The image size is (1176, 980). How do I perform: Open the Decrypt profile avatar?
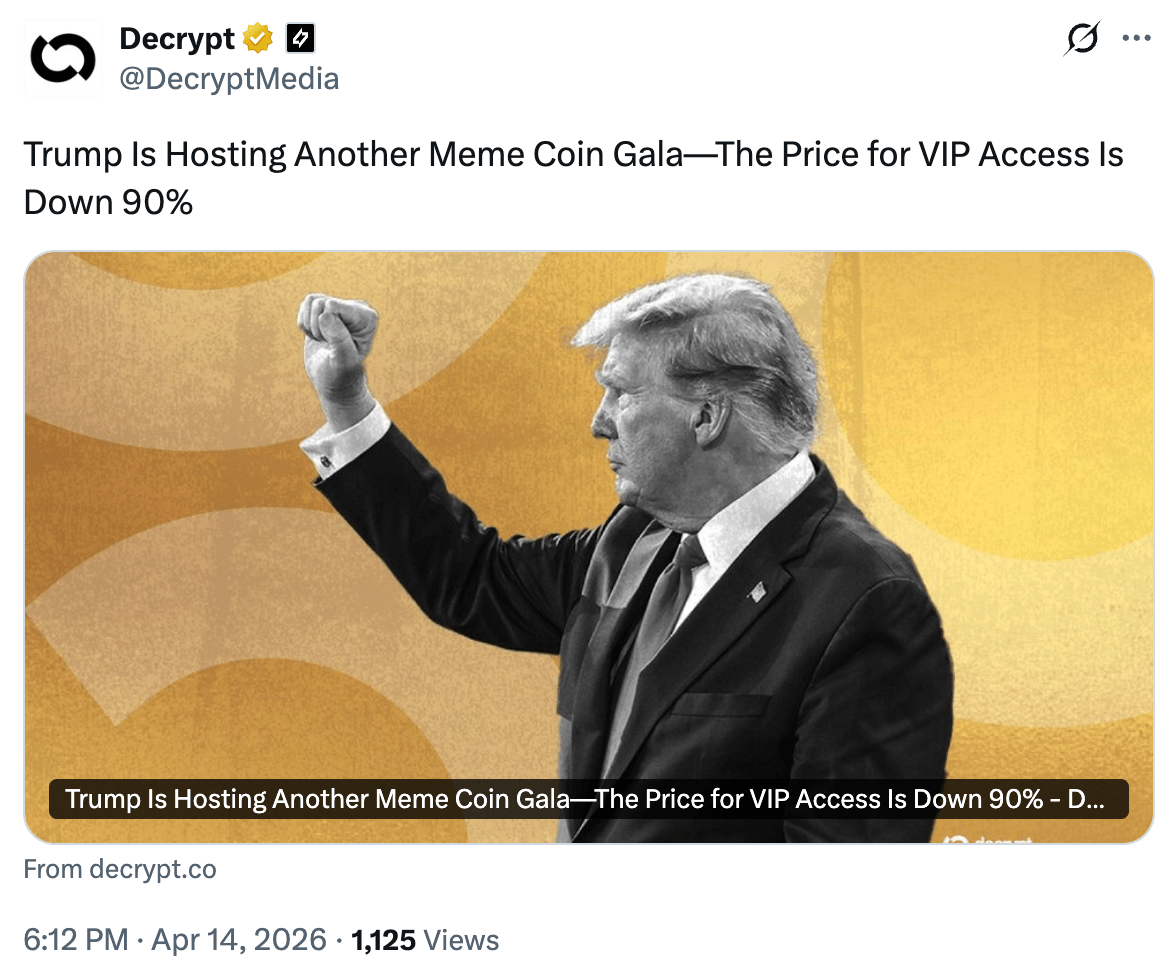point(63,59)
